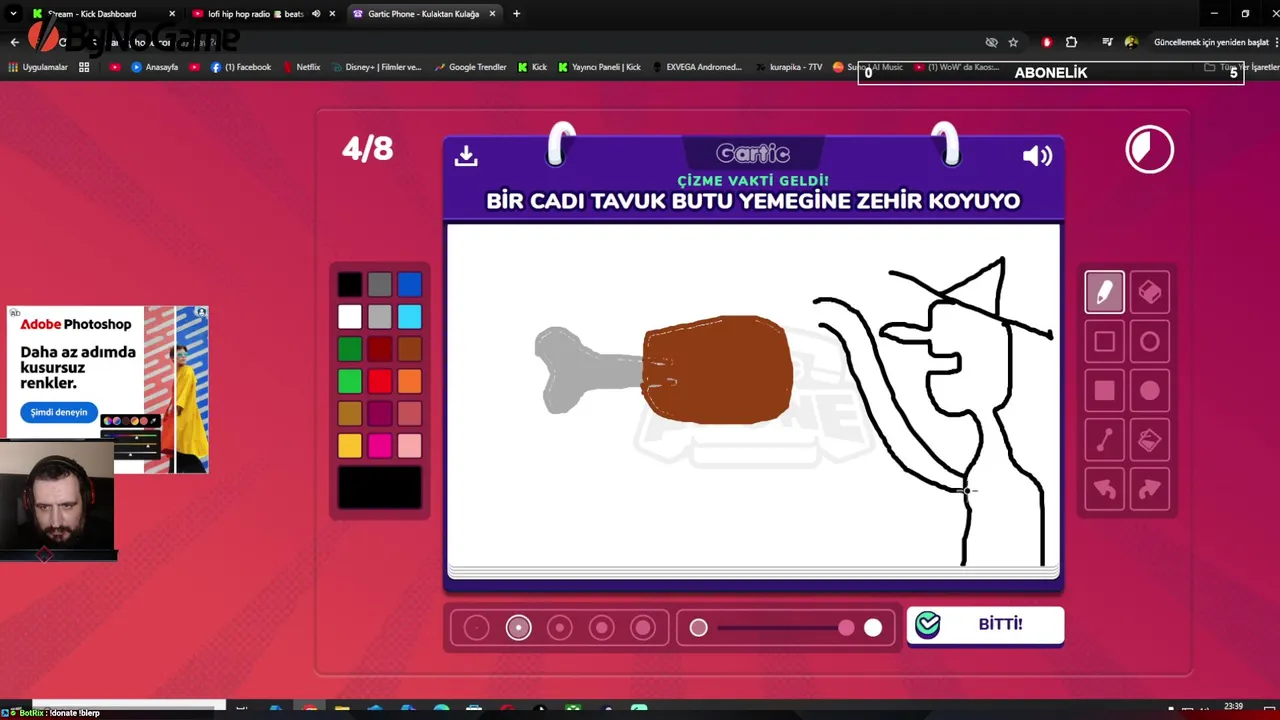This screenshot has height=720, width=1280.
Task: Adjust the opacity slider track
Action: [x=786, y=628]
